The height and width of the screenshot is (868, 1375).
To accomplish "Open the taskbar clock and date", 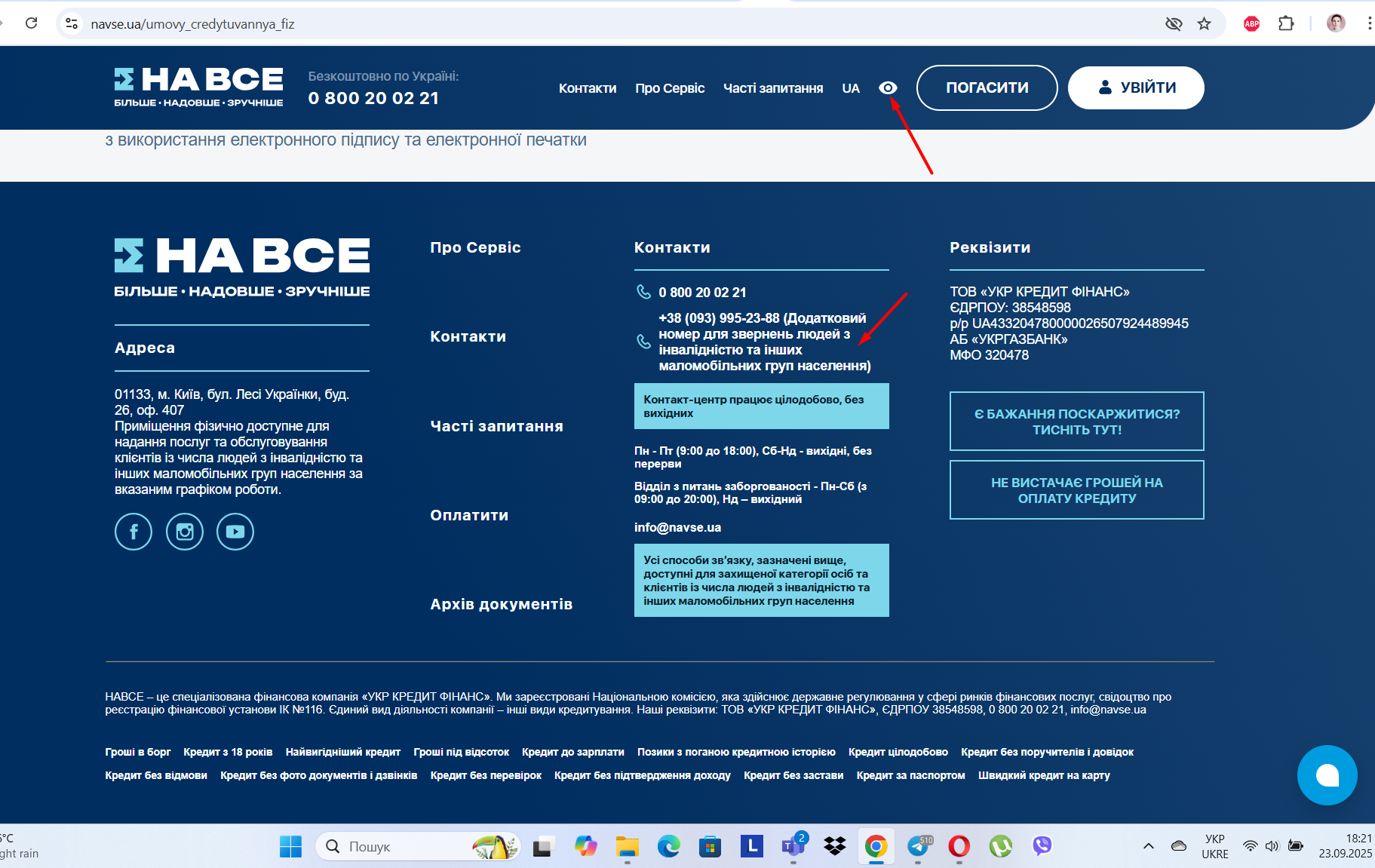I will point(1345,846).
